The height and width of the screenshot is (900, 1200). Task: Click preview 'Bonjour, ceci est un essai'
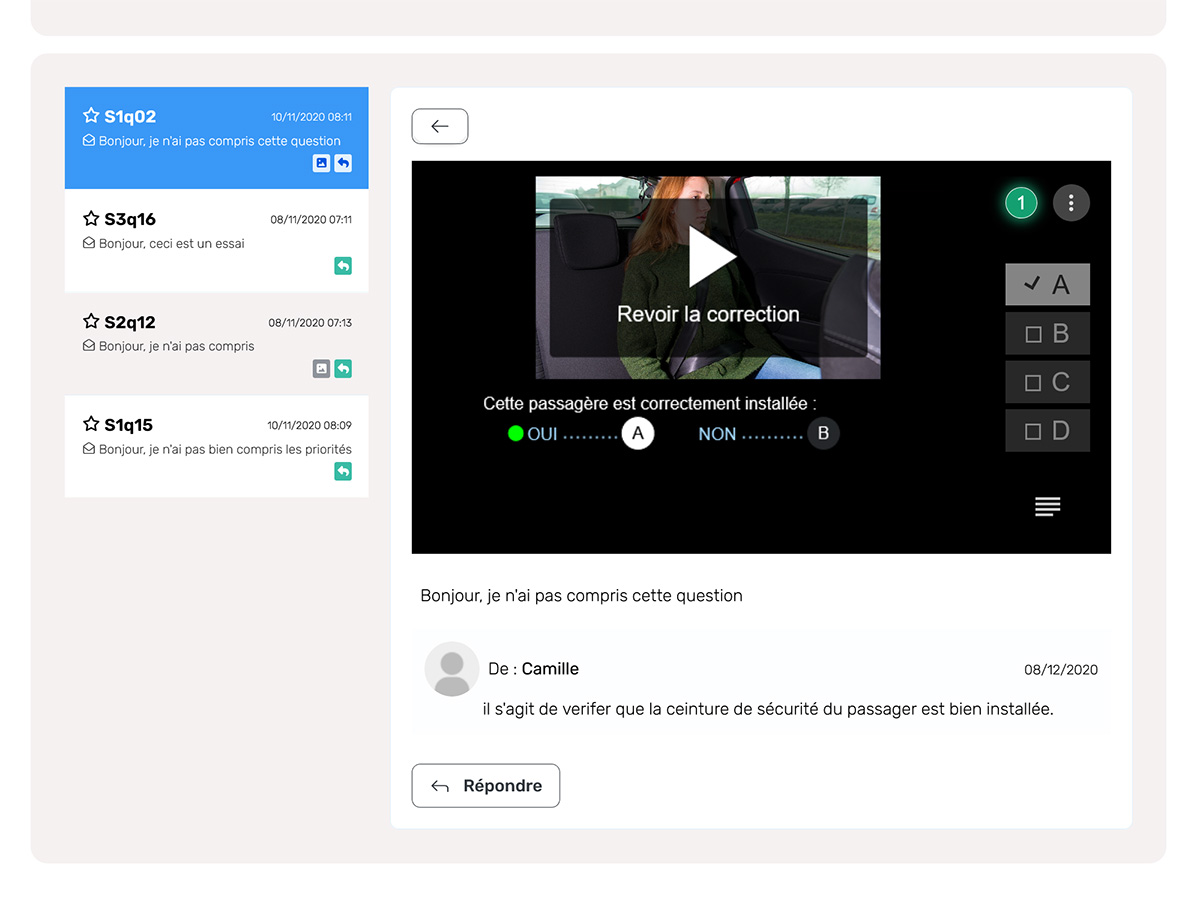click(x=172, y=243)
